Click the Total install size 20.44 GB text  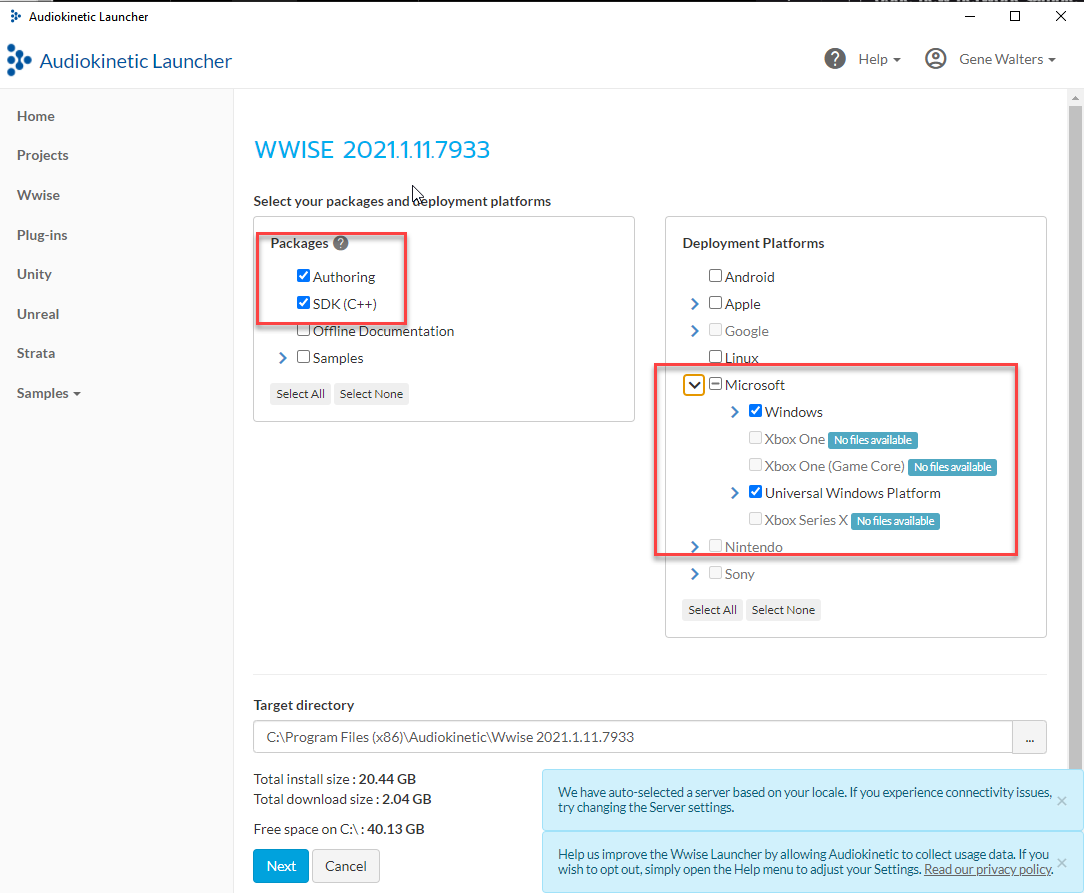335,780
